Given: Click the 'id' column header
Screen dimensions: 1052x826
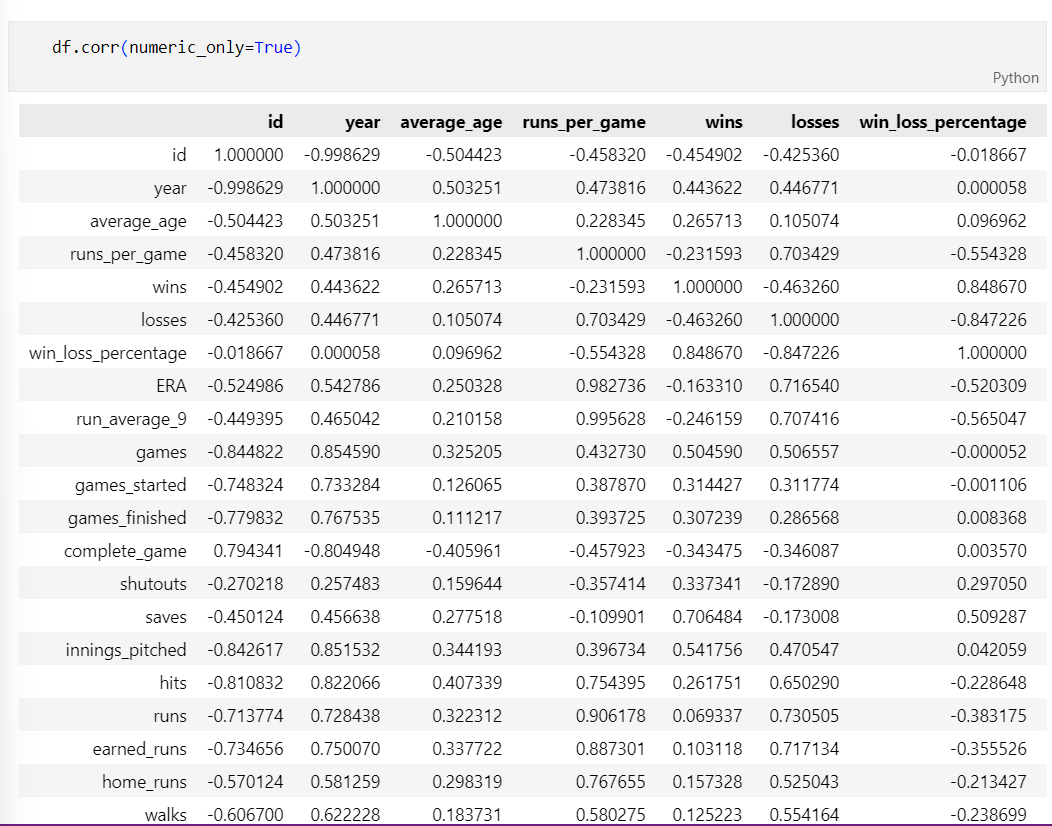Looking at the screenshot, I should coord(275,121).
